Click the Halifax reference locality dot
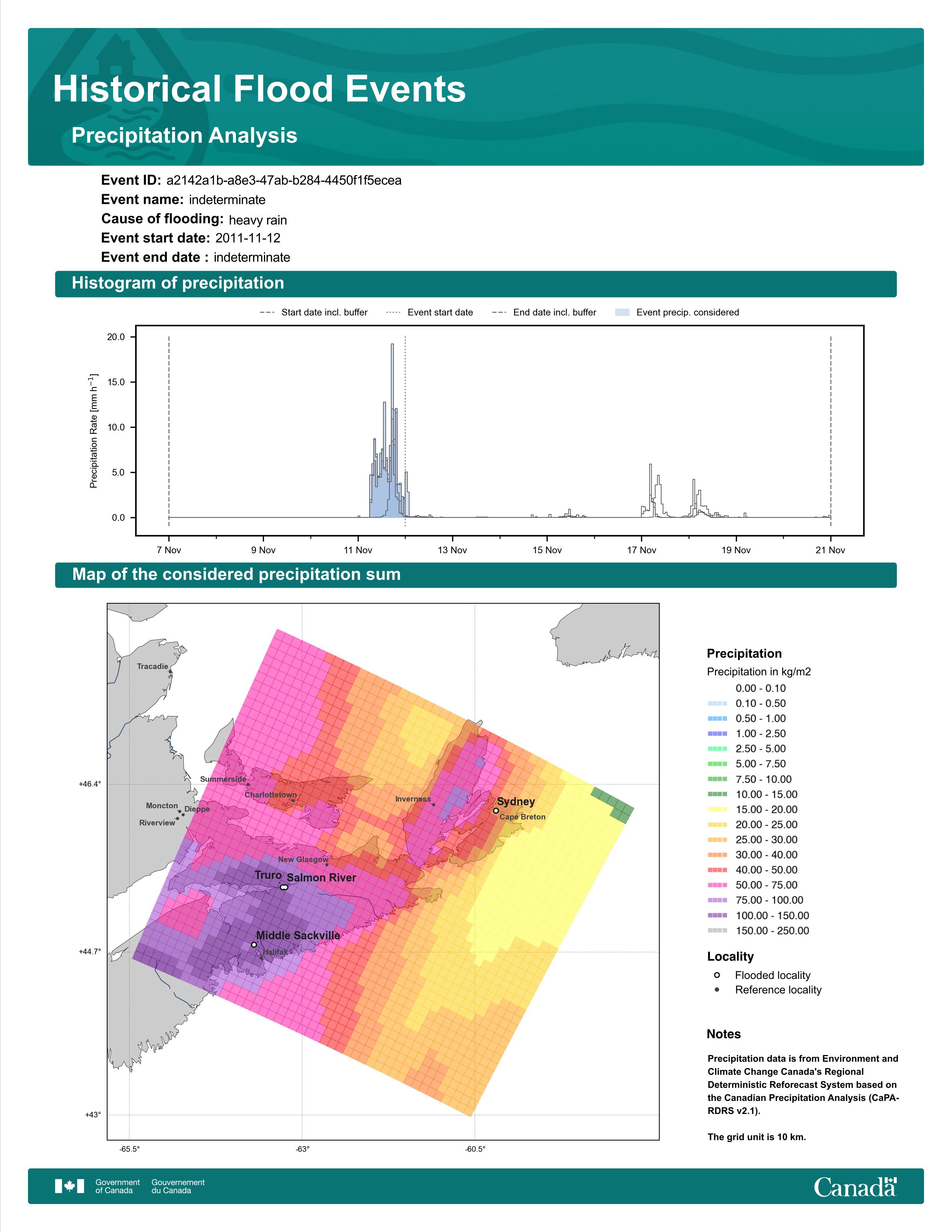952x1232 pixels. [x=261, y=958]
